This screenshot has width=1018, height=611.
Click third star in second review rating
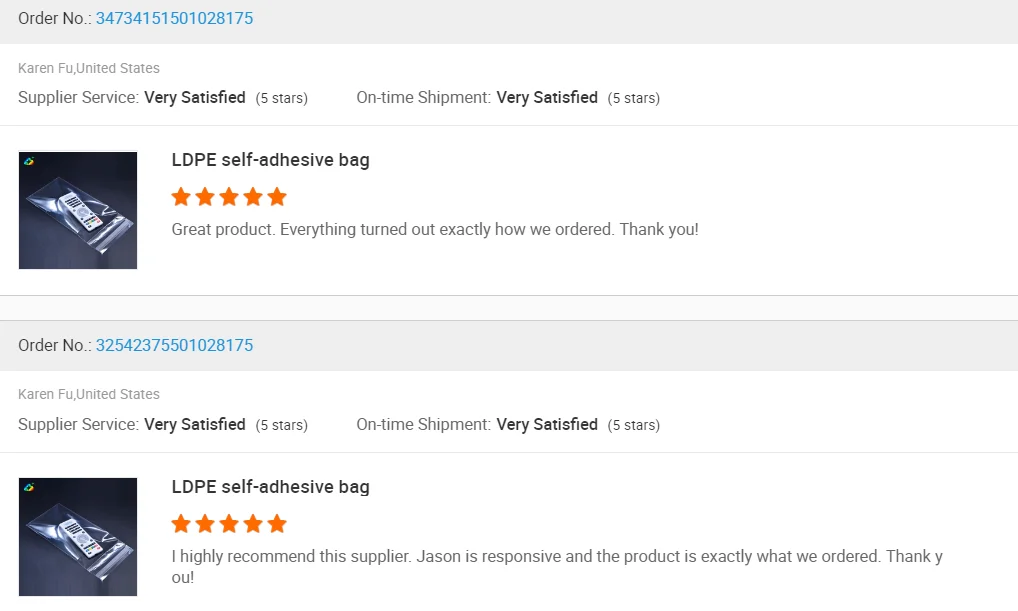click(x=229, y=524)
